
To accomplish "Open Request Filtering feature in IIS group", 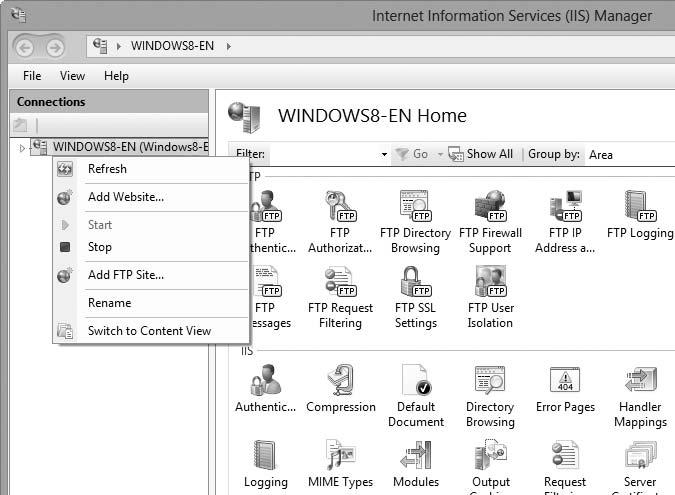I will click(565, 467).
